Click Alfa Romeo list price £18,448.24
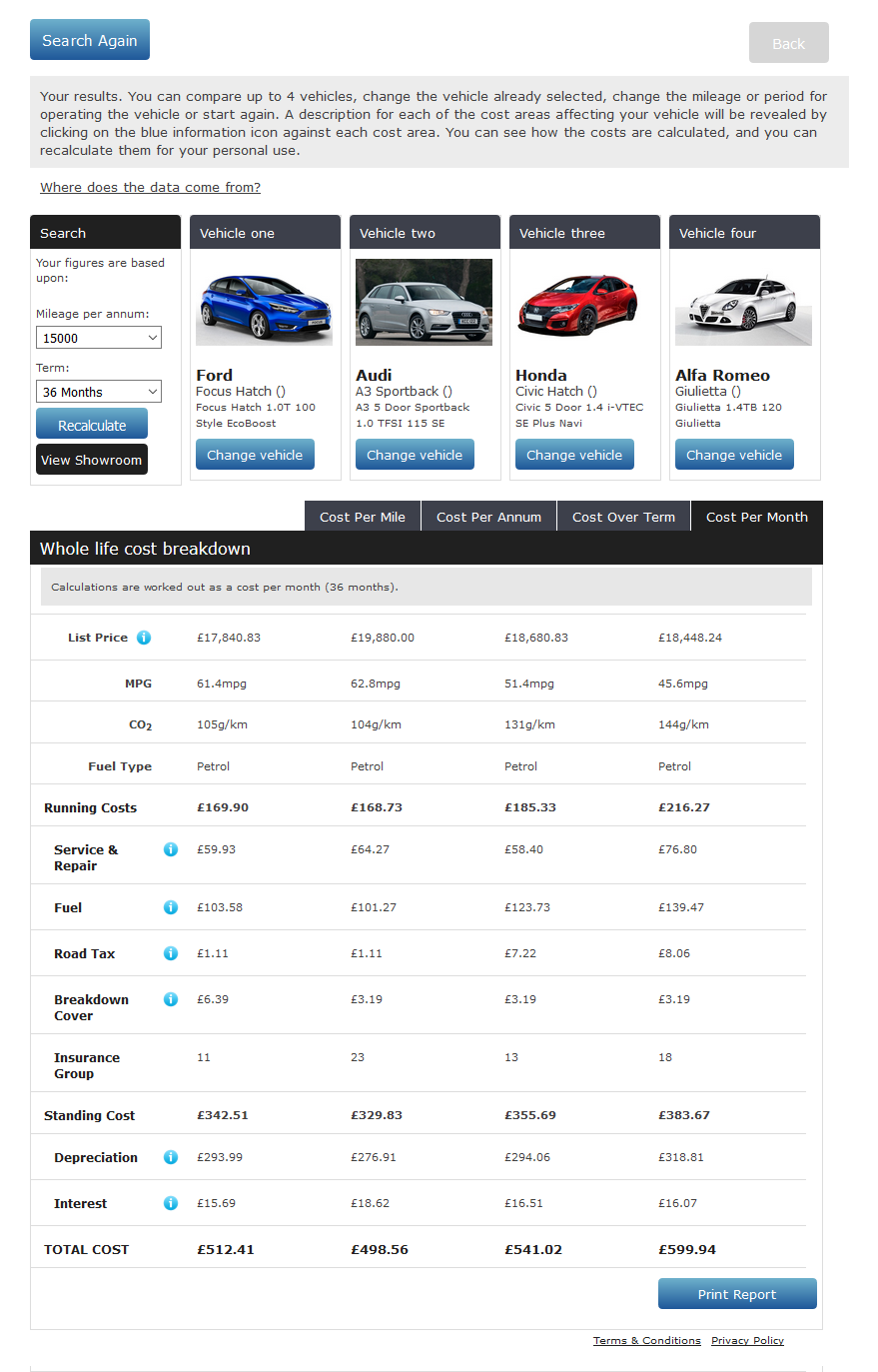Screen dimensions: 878x1372 click(x=690, y=638)
